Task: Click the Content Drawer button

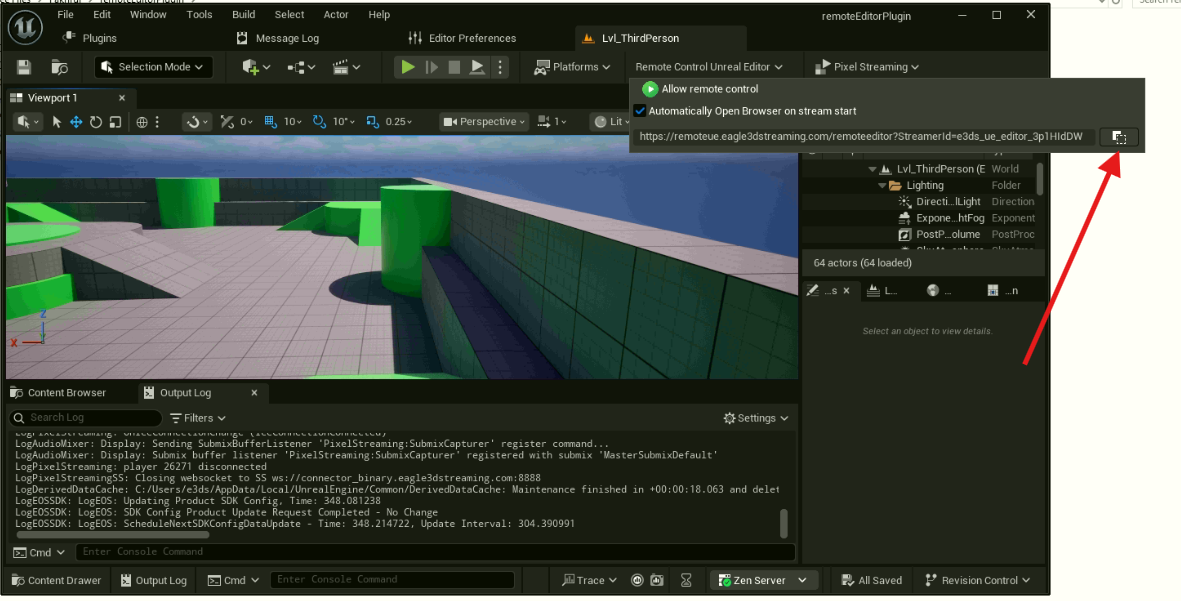Action: [x=56, y=580]
